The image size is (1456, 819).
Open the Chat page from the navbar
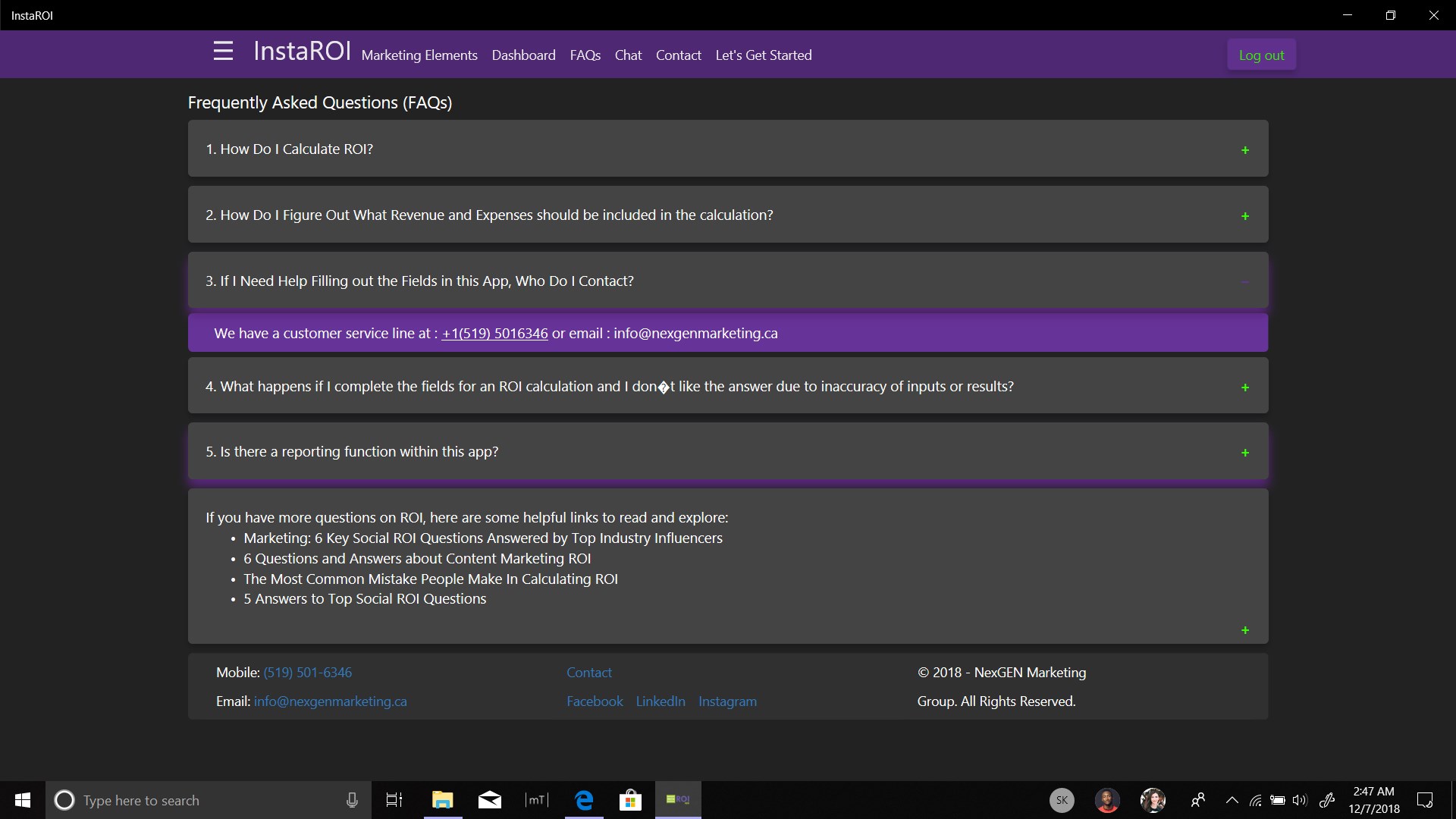pyautogui.click(x=628, y=55)
